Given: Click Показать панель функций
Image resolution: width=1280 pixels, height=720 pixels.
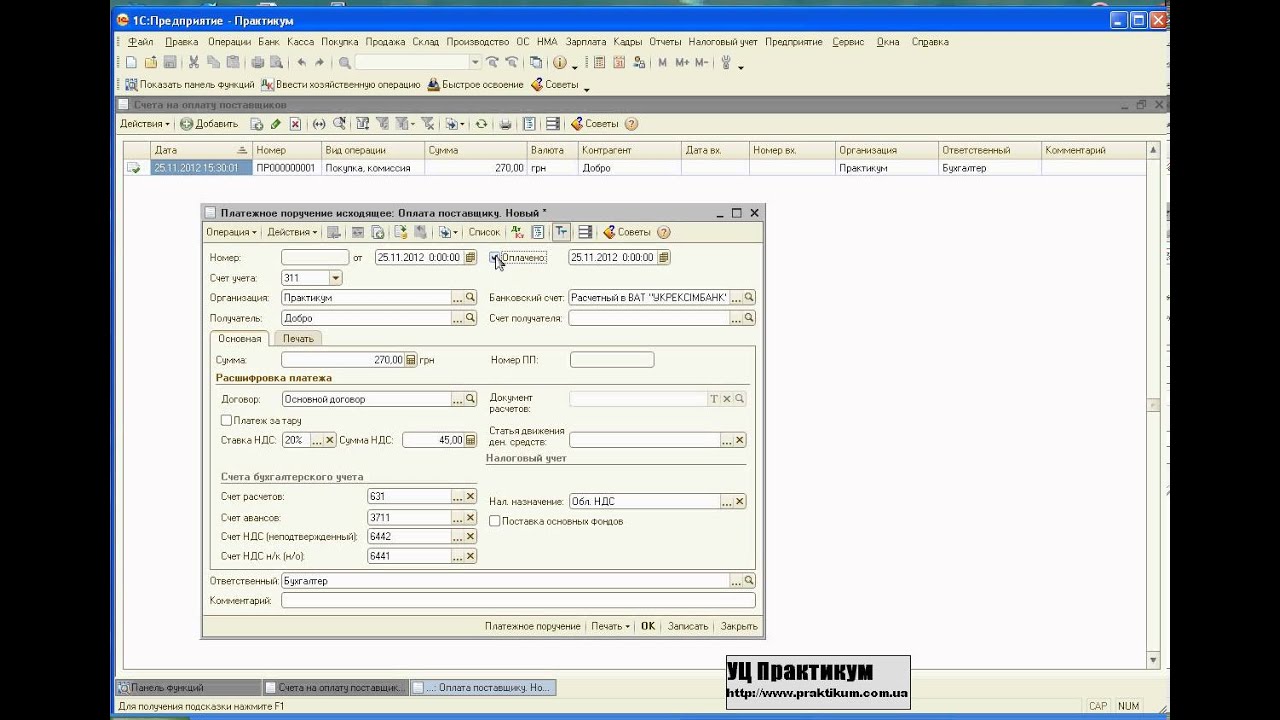Looking at the screenshot, I should click(x=188, y=85).
